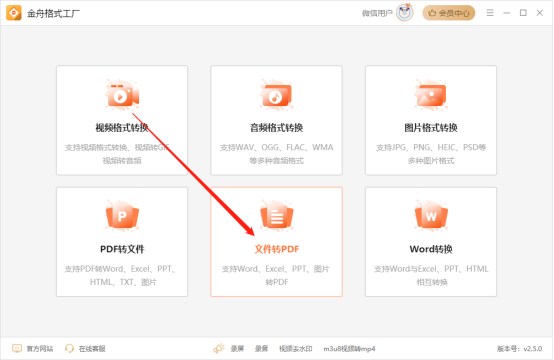Click the video camera conversion icon
Screen dimensions: 554x360
pyautogui.click(x=122, y=95)
